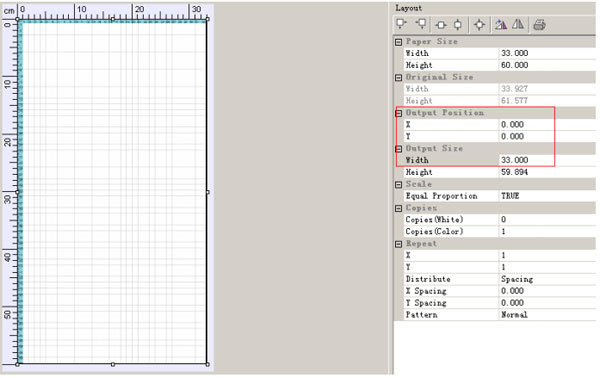This screenshot has height=378, width=600.
Task: Click the center horizontally icon
Action: pyautogui.click(x=441, y=25)
